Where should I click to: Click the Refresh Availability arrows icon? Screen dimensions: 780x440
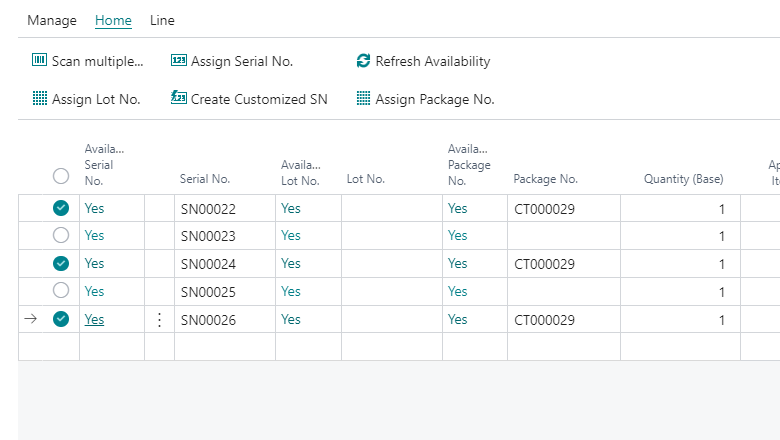[363, 61]
